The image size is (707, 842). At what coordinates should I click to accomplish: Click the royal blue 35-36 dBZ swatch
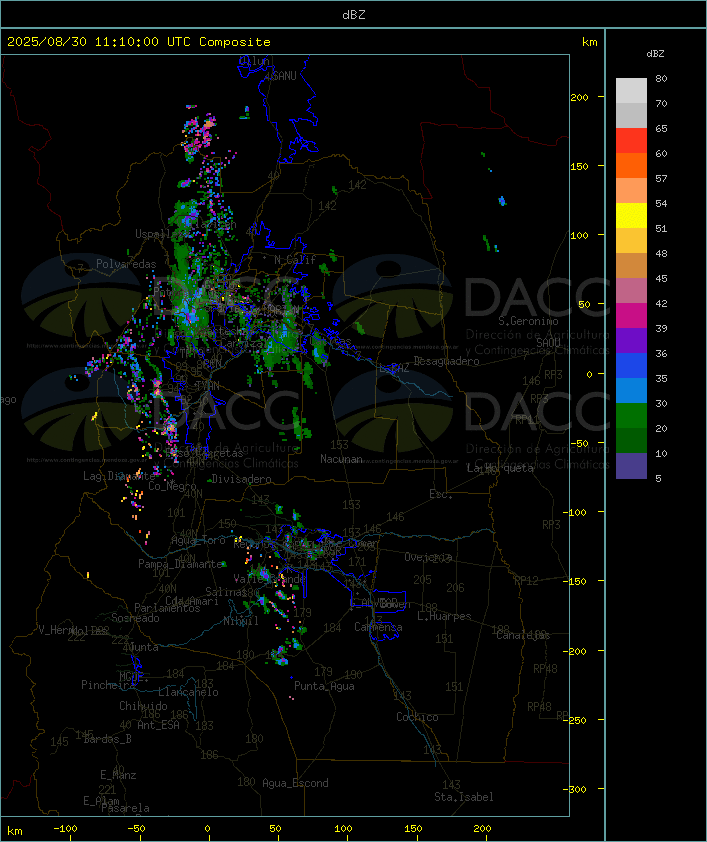pyautogui.click(x=631, y=366)
